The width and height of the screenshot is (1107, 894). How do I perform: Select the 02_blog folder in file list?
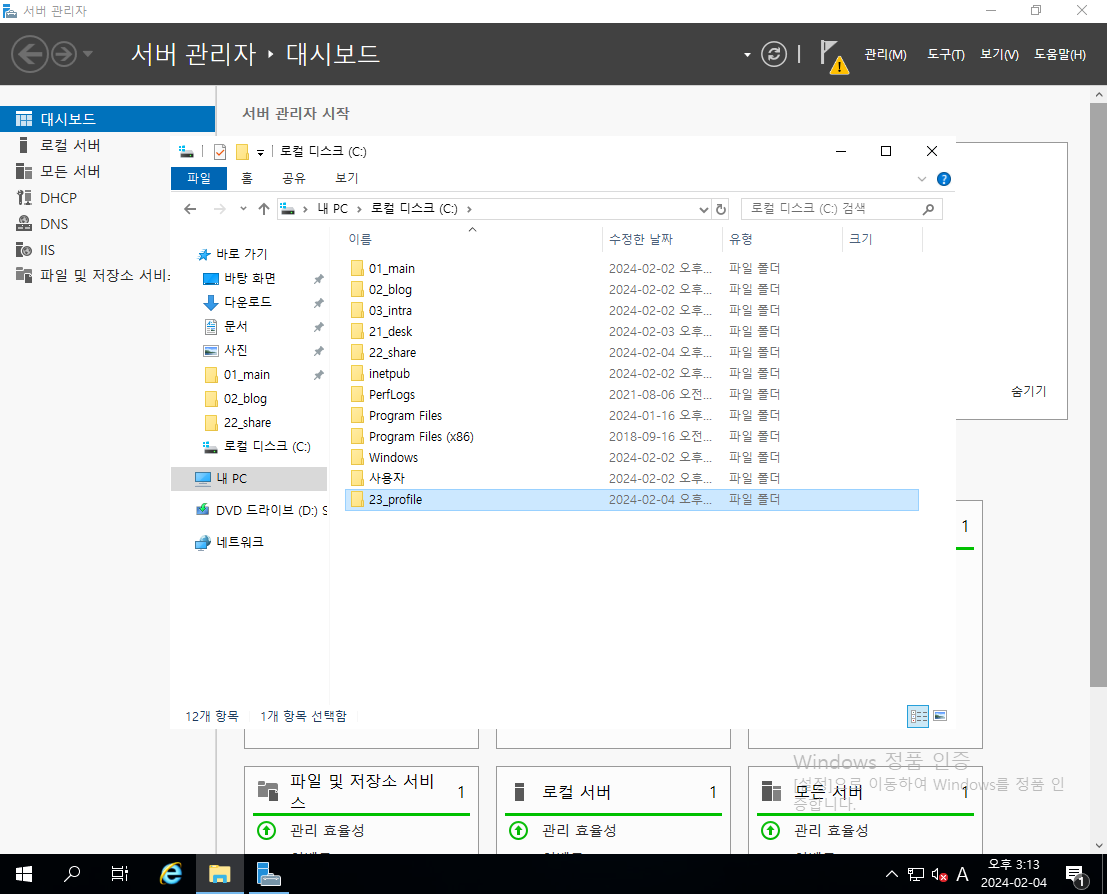coord(632,290)
